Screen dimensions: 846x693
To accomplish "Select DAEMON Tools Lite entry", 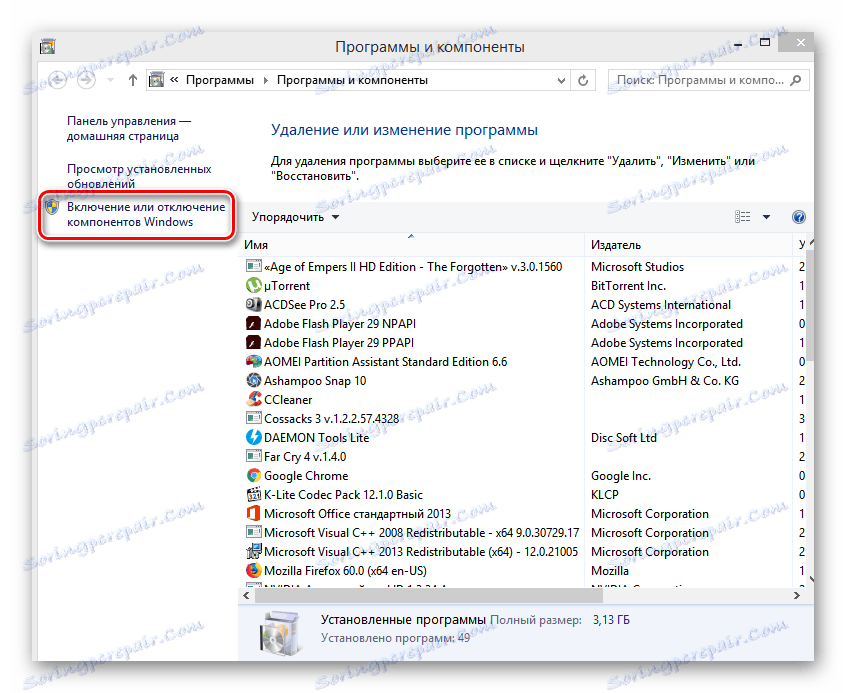I will [316, 437].
